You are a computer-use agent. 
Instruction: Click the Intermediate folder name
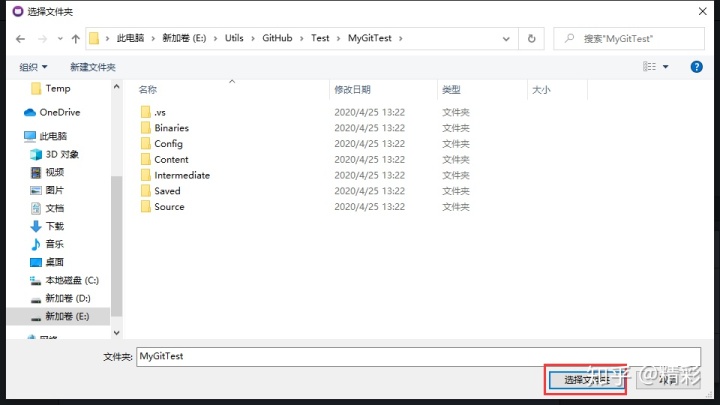click(182, 175)
